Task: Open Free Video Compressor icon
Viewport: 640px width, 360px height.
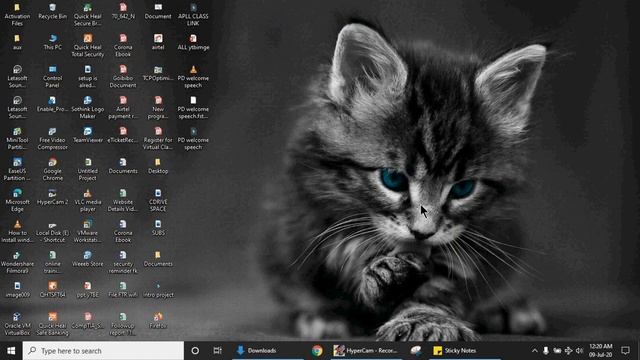Action: coord(52,139)
